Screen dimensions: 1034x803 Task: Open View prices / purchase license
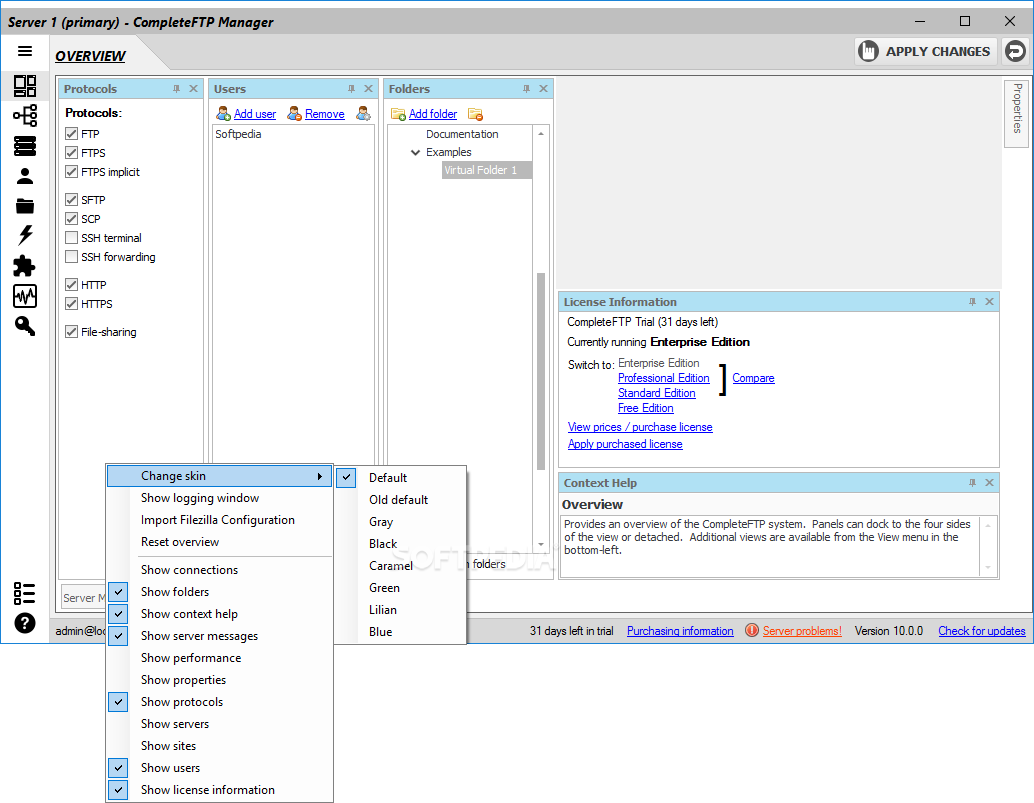pos(640,427)
